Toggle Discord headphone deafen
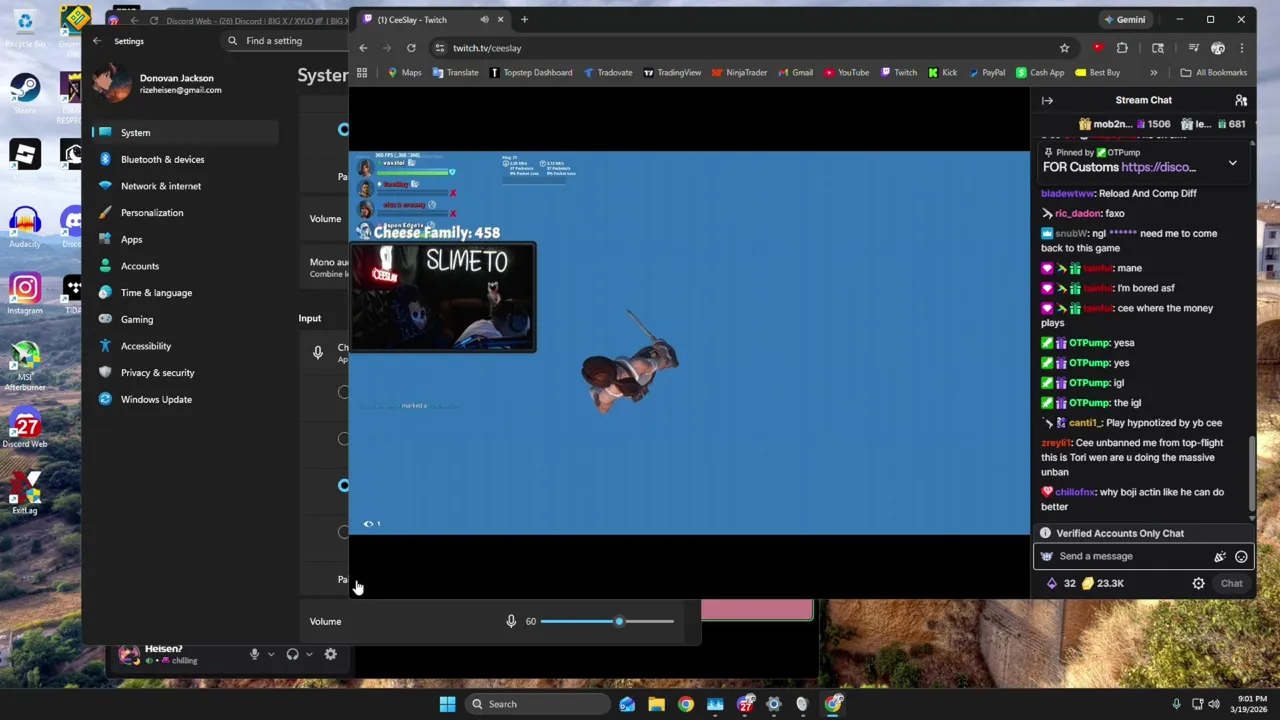This screenshot has width=1280, height=720. pos(292,655)
